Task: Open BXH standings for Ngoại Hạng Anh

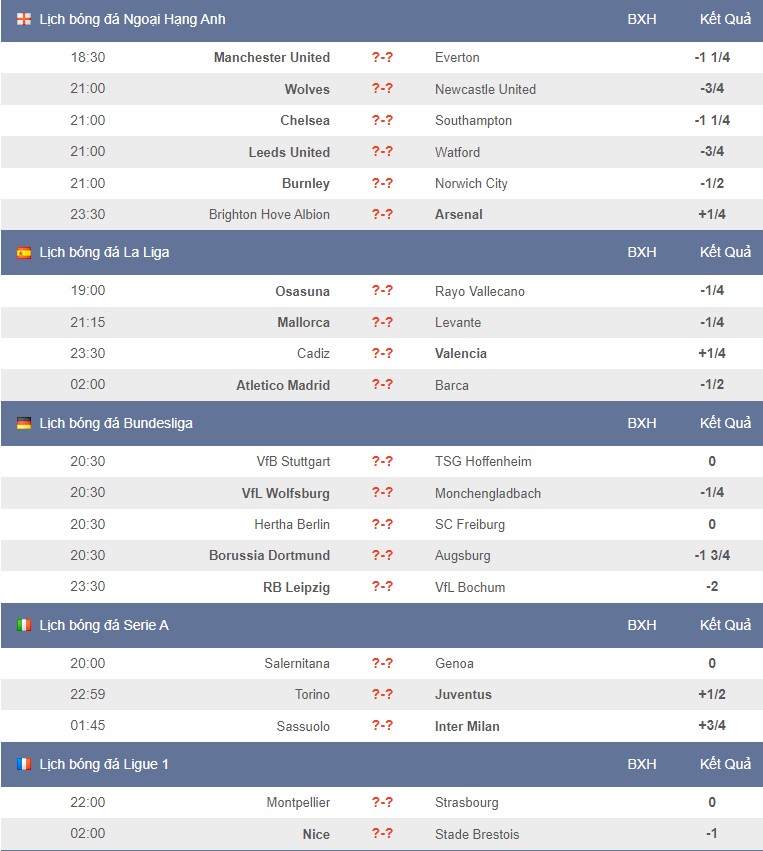Action: click(641, 20)
